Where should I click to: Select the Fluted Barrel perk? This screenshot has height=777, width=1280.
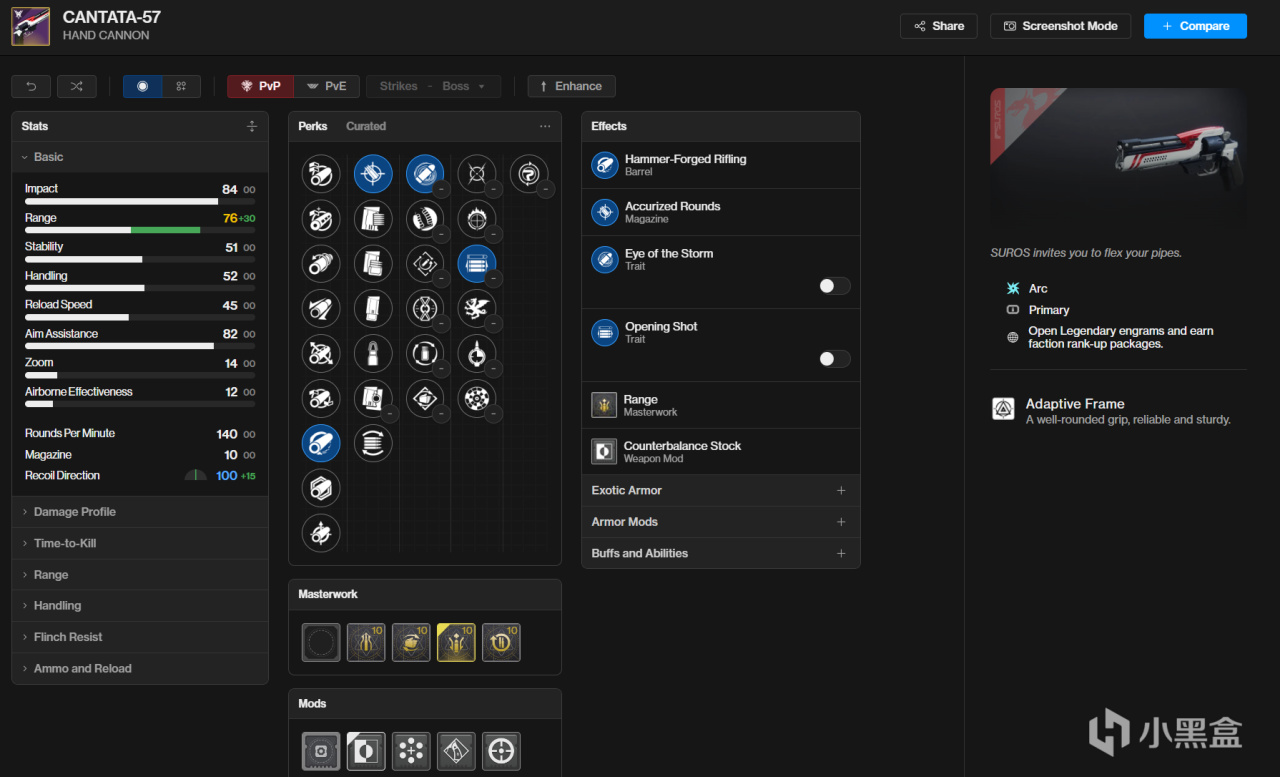pyautogui.click(x=321, y=353)
